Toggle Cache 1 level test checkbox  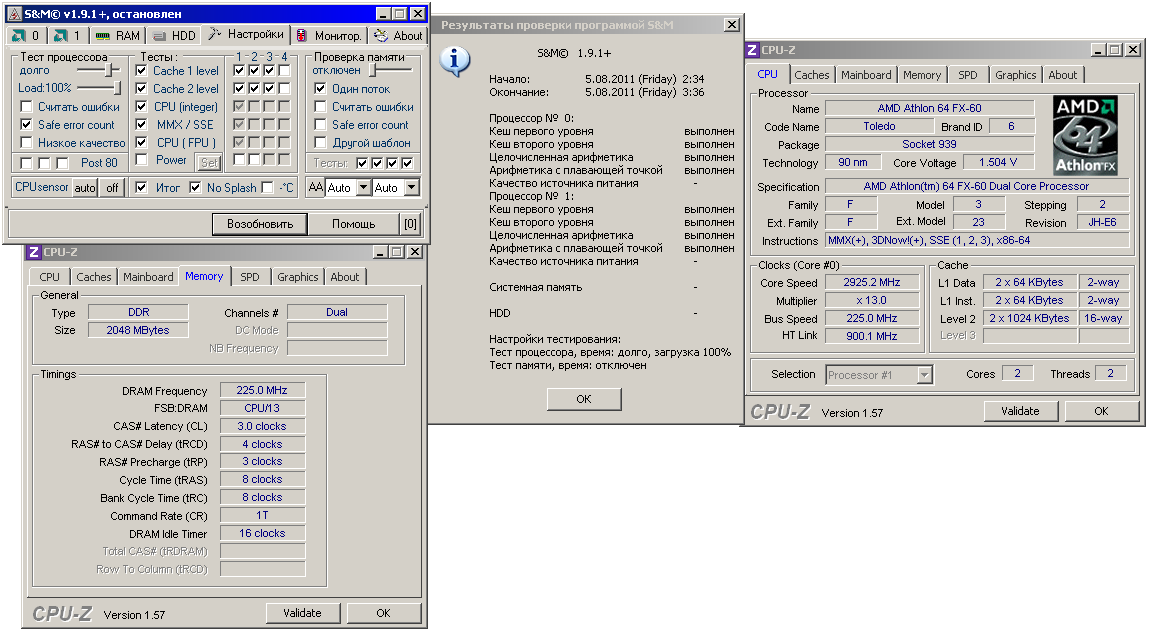tap(142, 70)
